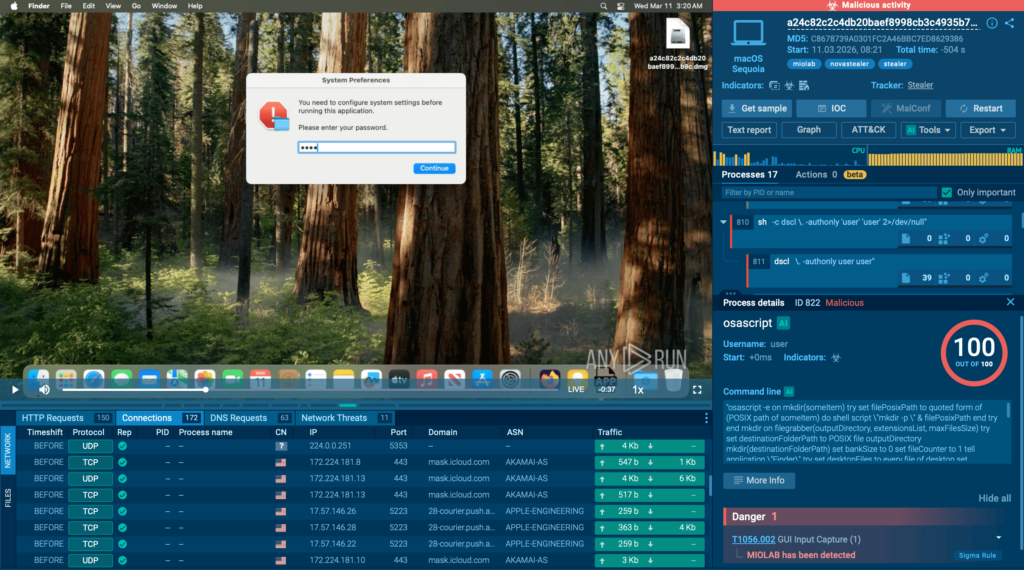The image size is (1024, 570).
Task: Click the US flag for 172.224.181.8 row
Action: 281,462
